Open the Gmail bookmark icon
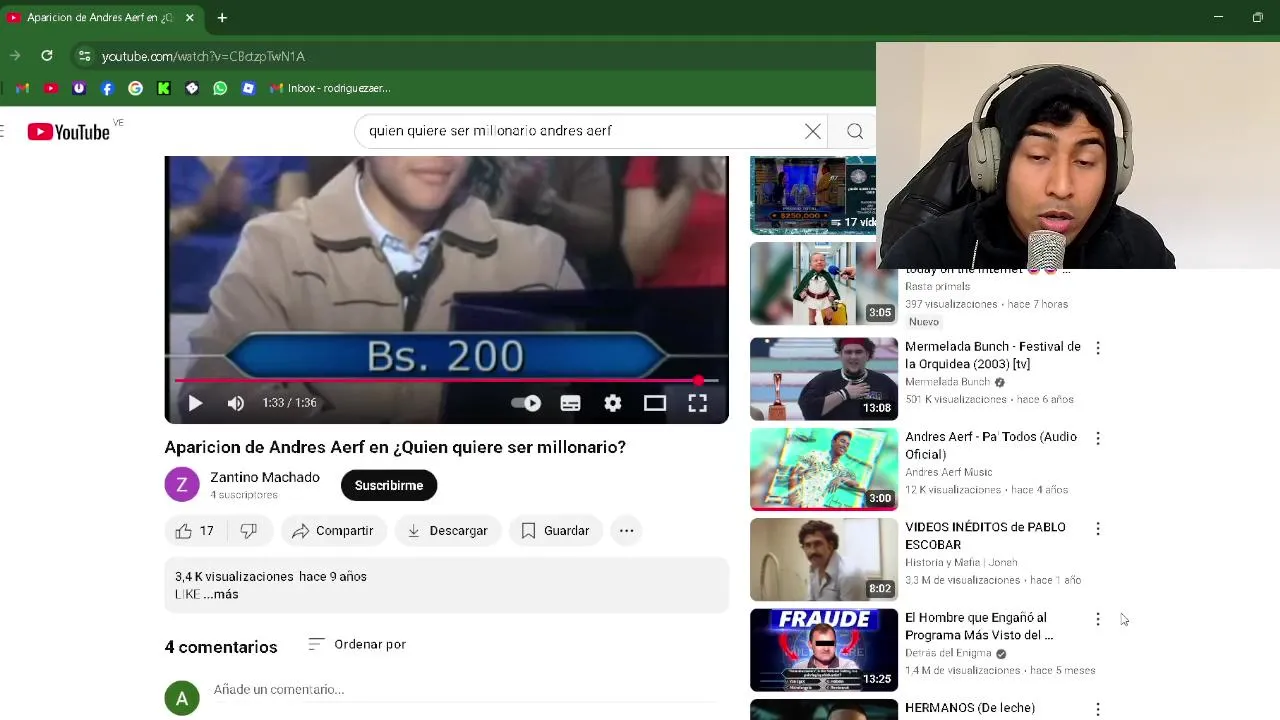The image size is (1280, 720). click(23, 88)
